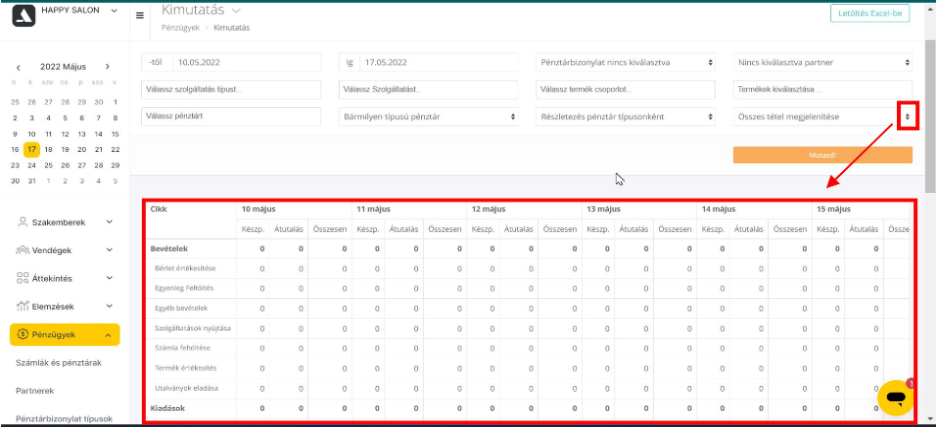Click Válassz szolgáltatás típust field
Image resolution: width=937 pixels, height=427 pixels.
231,90
